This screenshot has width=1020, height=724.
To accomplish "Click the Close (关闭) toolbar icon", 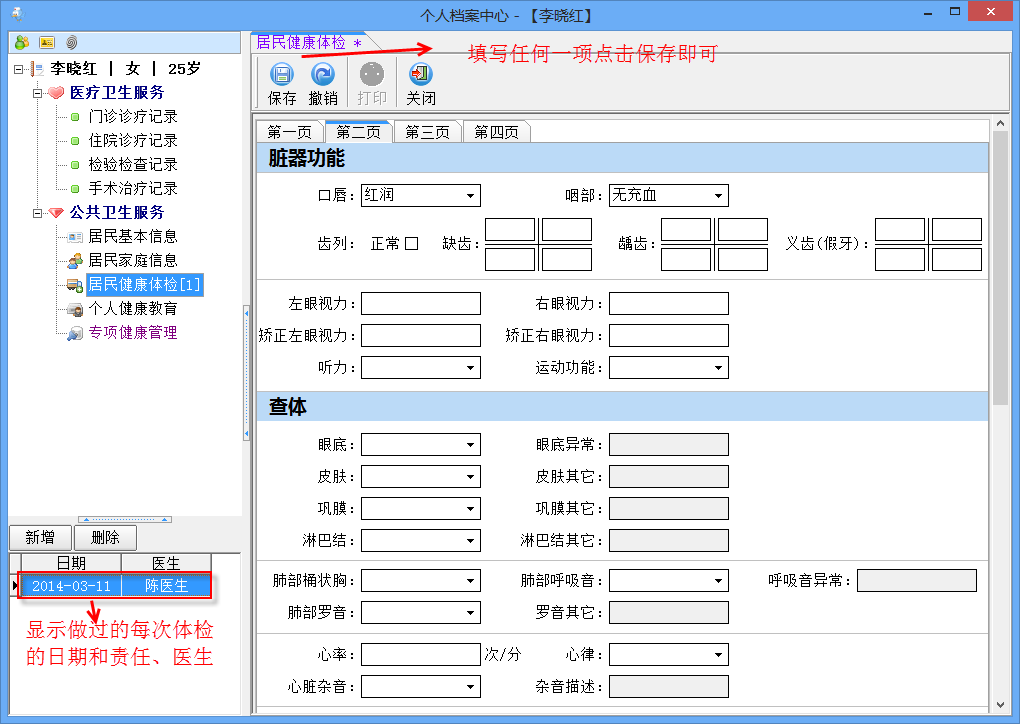I will click(x=421, y=74).
